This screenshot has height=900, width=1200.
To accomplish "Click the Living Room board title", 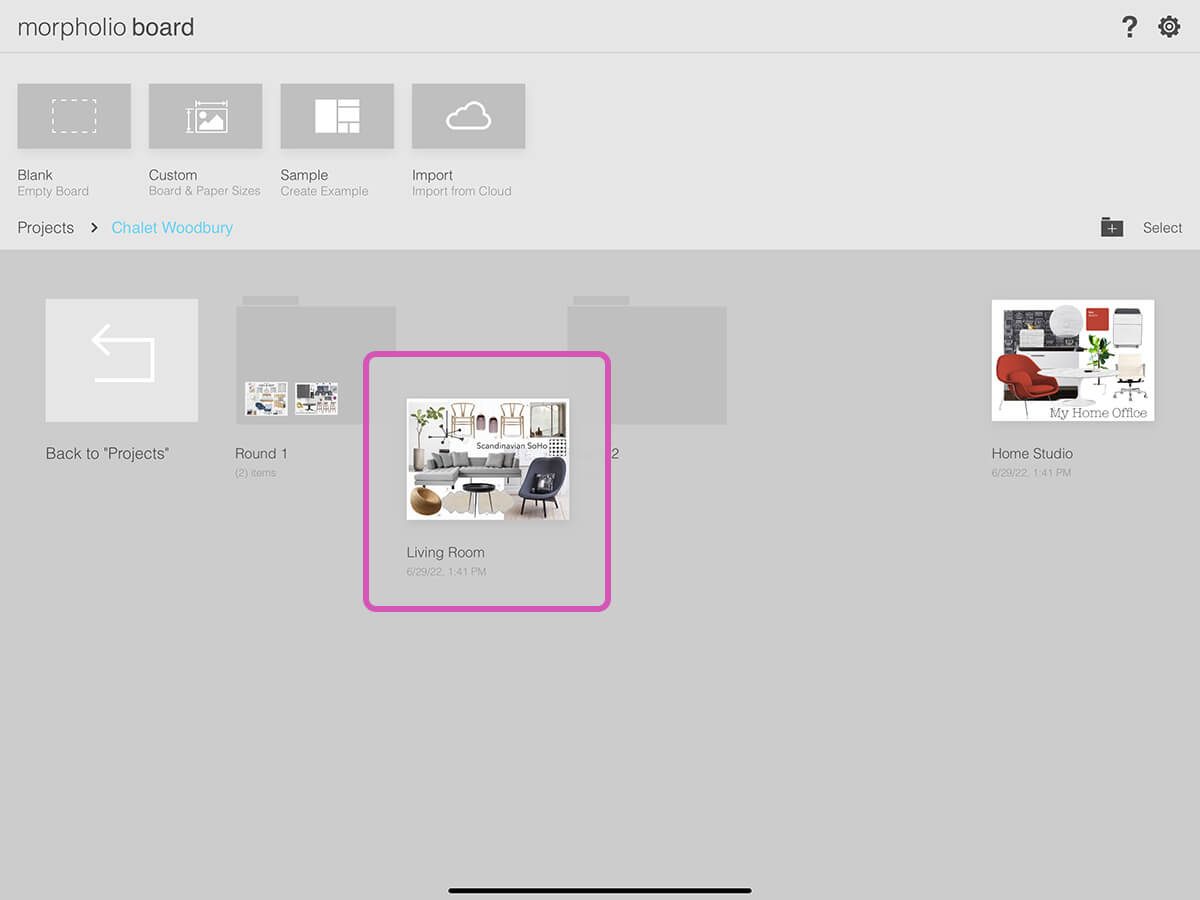I will click(445, 552).
